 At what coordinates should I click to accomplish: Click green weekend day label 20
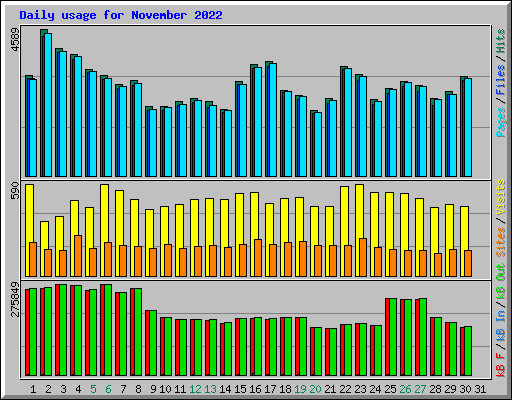[x=315, y=389]
